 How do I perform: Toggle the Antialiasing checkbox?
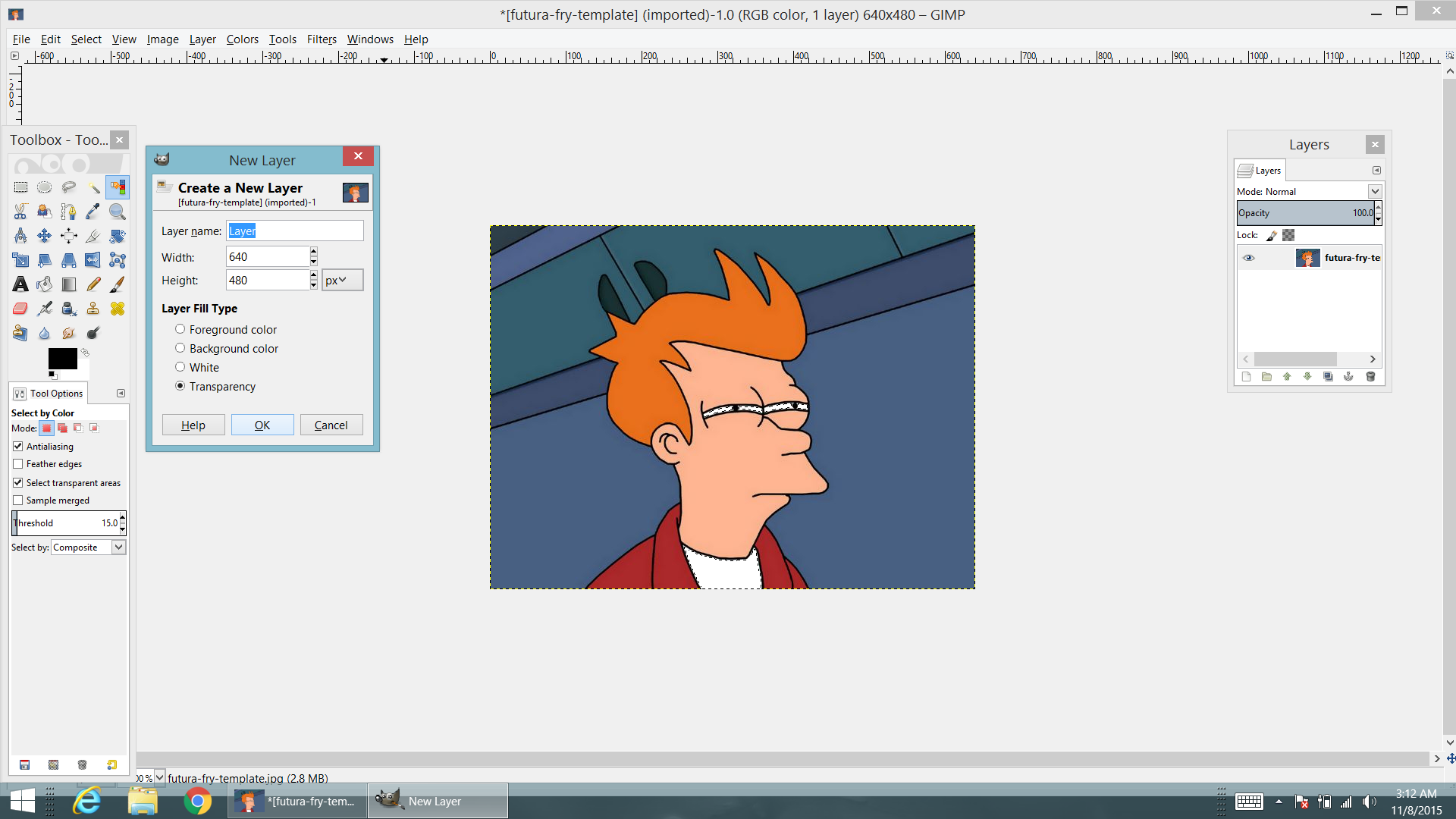pyautogui.click(x=18, y=447)
